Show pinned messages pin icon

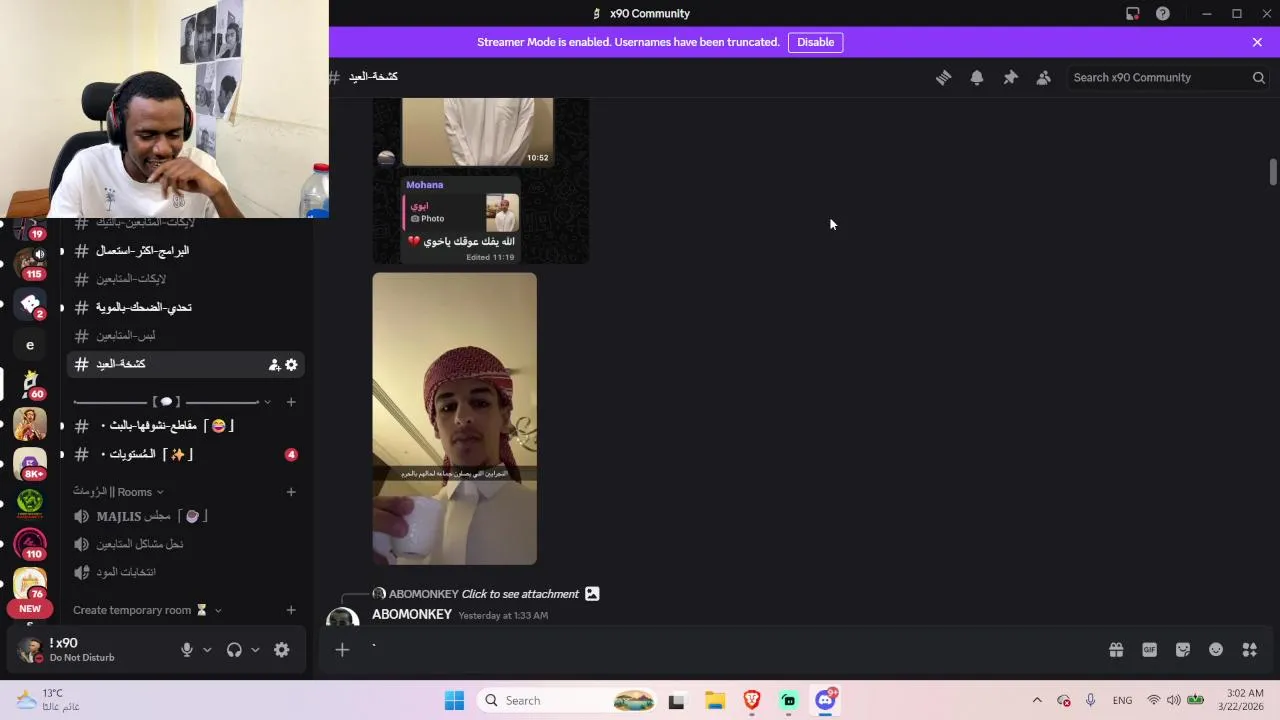pos(1010,77)
